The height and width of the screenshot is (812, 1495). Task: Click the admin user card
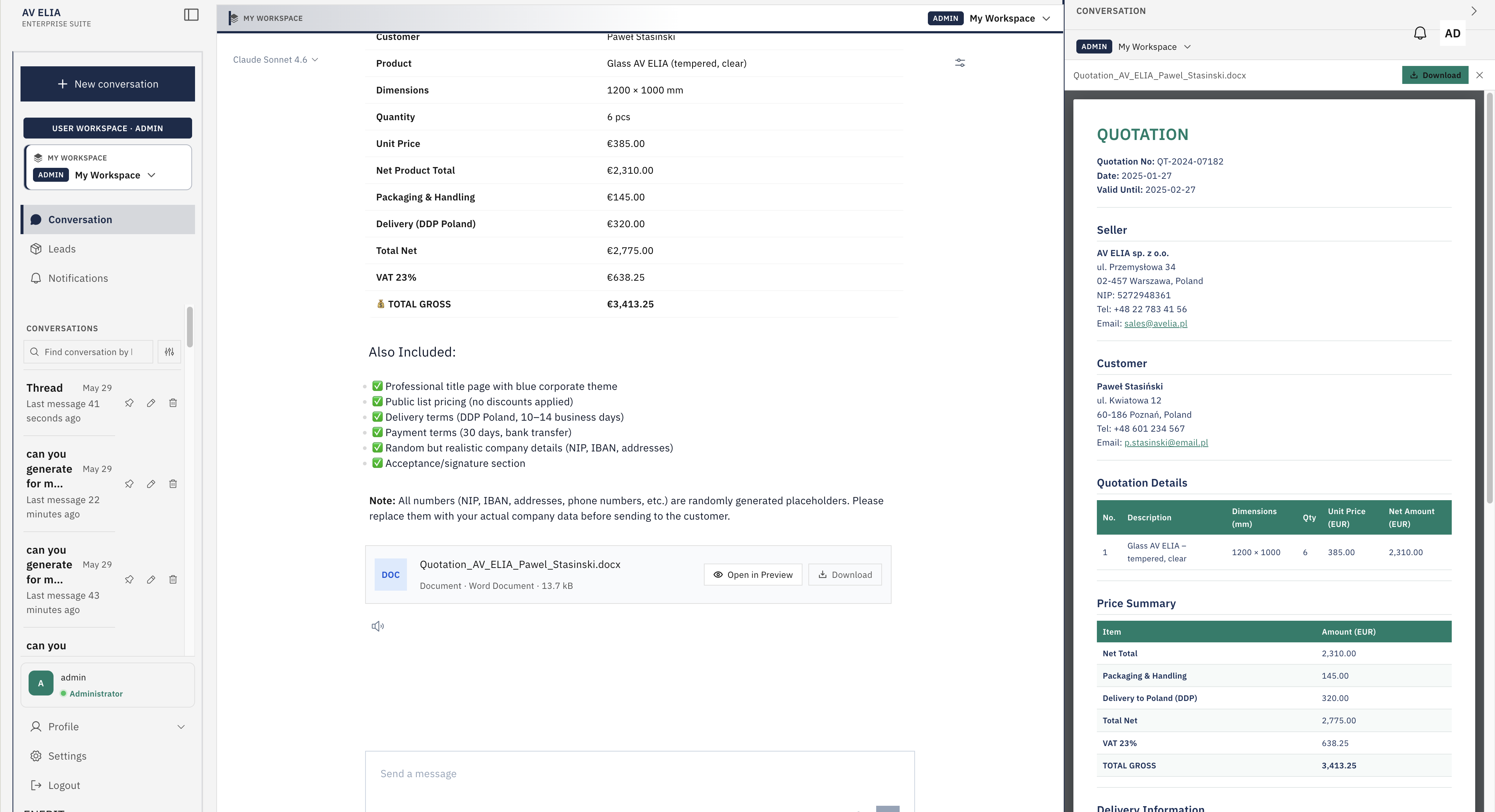coord(107,685)
